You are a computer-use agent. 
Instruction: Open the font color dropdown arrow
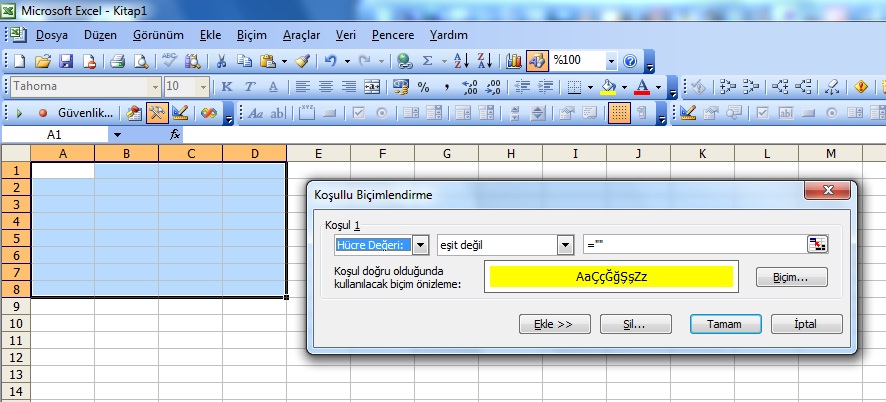click(x=658, y=87)
